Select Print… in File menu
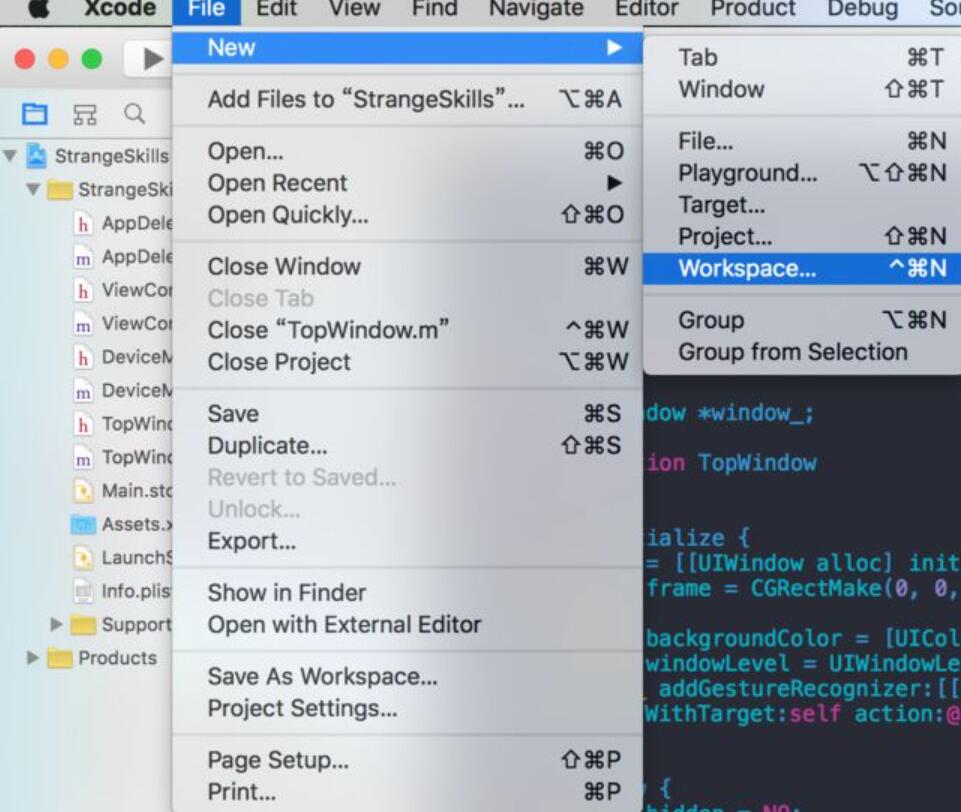Screen dimensions: 961x812 tap(408, 792)
